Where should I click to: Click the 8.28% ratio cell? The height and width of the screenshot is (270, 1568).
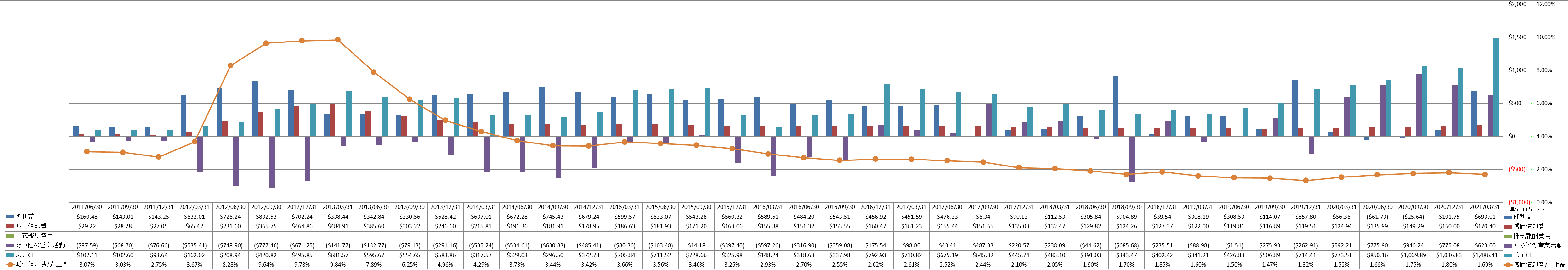(x=231, y=265)
